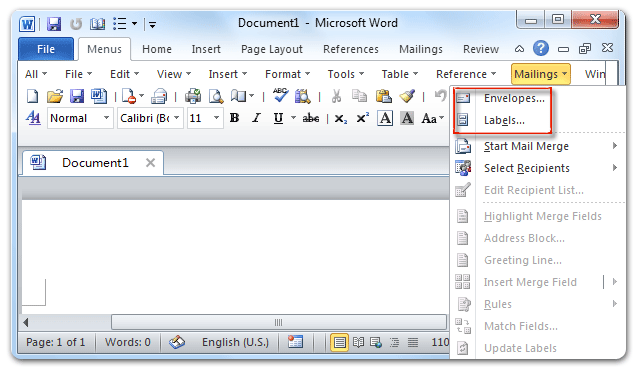
Task: Click the Save disk icon in the Menus toolbar
Action: point(77,96)
